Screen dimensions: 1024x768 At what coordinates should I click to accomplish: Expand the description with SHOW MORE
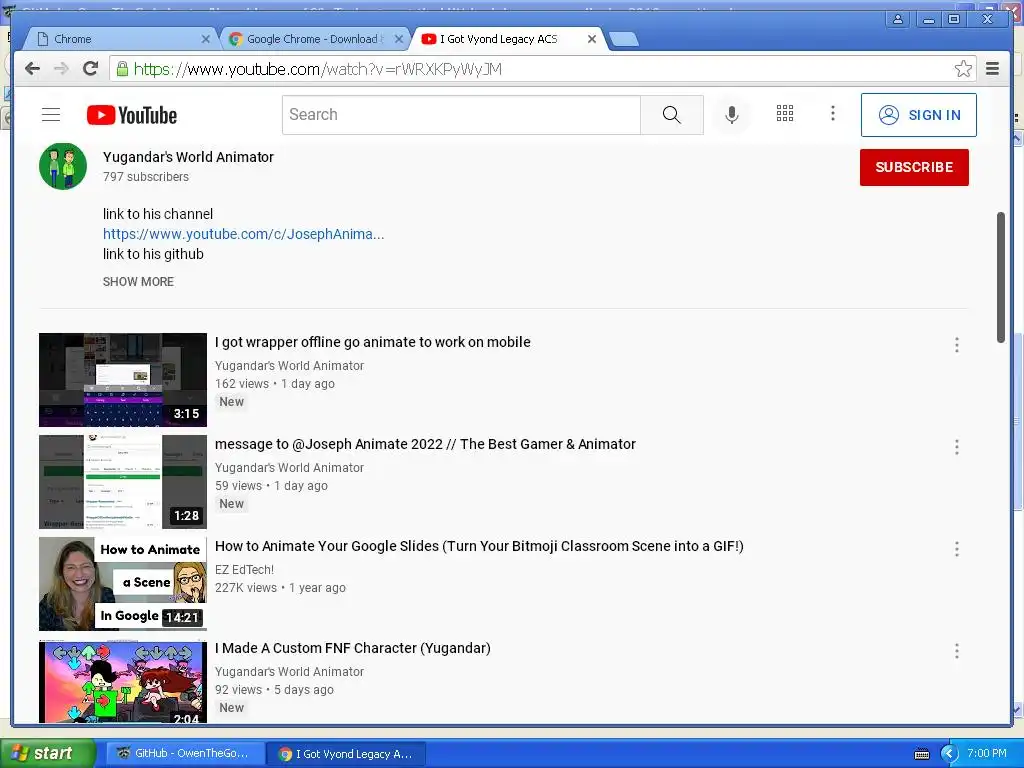(x=138, y=281)
